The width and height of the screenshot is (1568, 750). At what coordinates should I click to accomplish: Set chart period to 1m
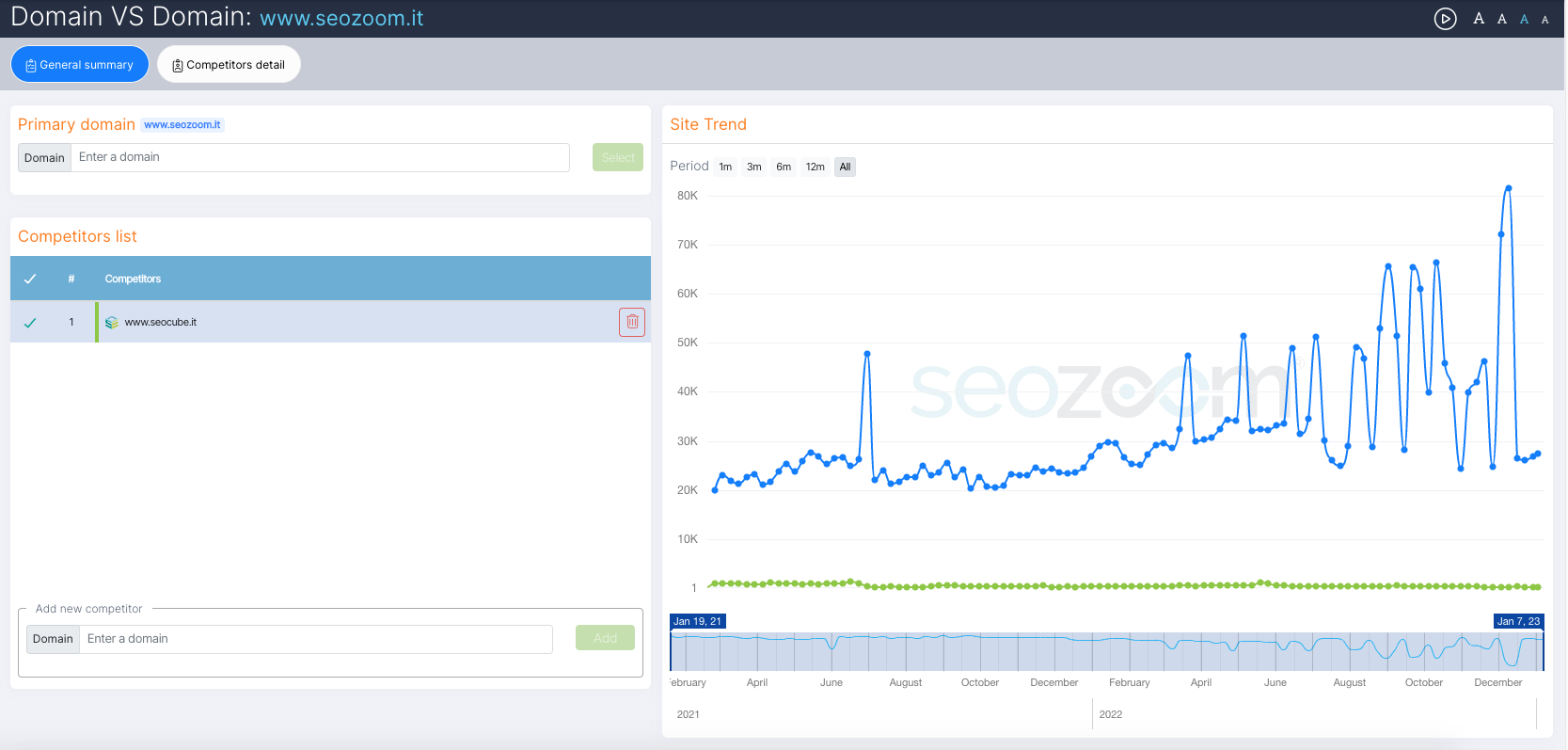pos(725,167)
